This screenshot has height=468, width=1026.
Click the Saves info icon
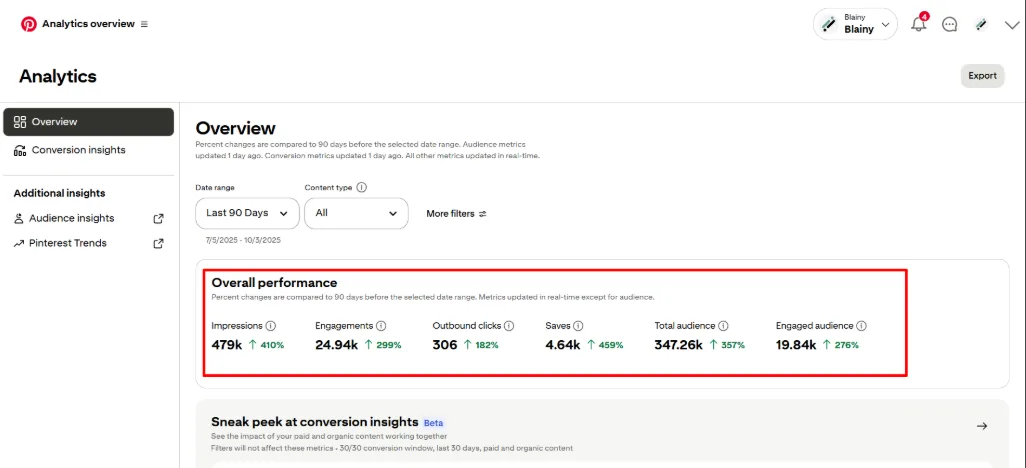578,325
